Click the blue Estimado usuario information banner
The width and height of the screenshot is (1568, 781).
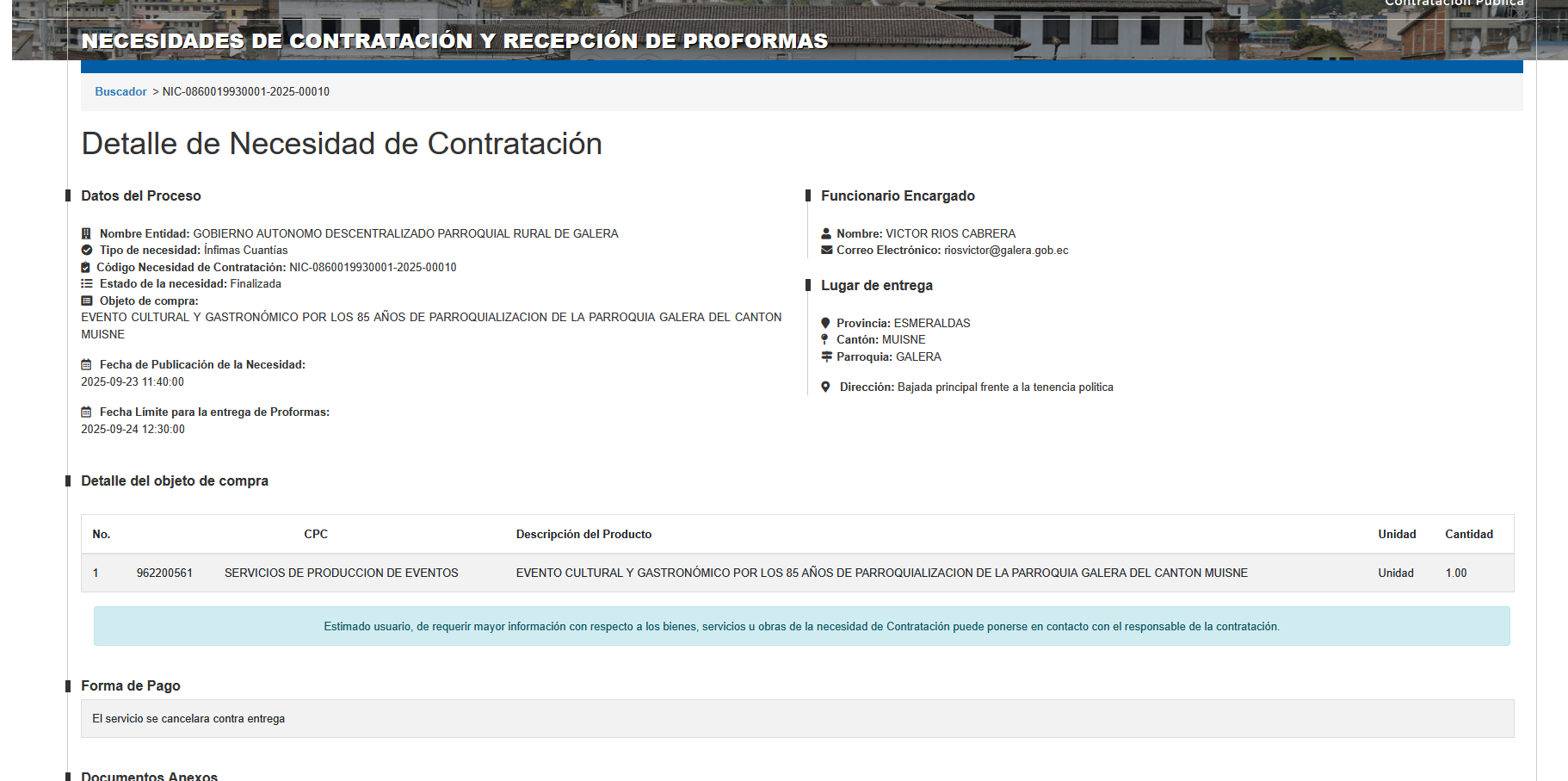pos(801,626)
